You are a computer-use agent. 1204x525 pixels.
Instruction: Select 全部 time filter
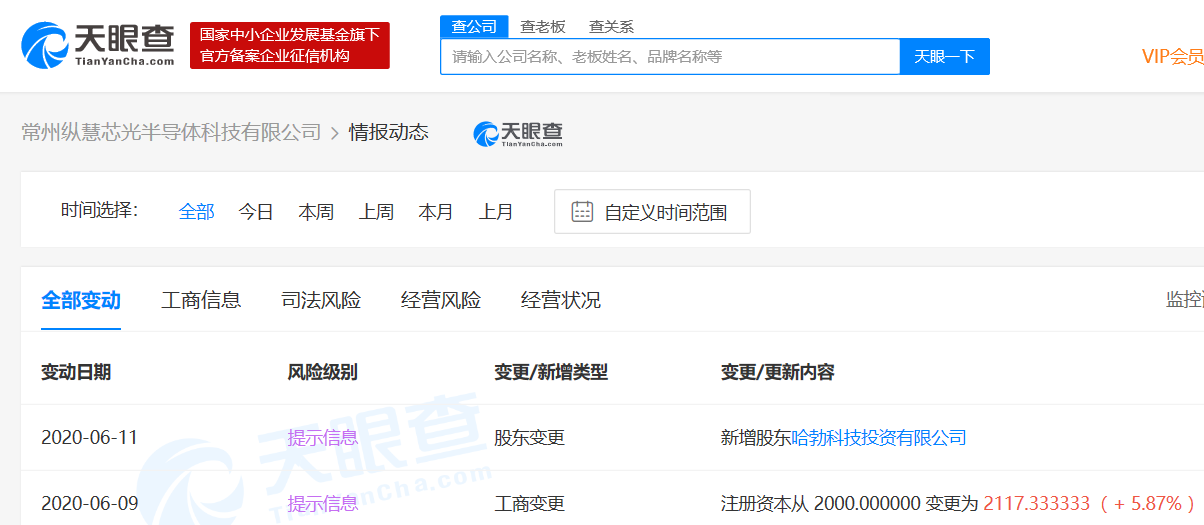[196, 212]
